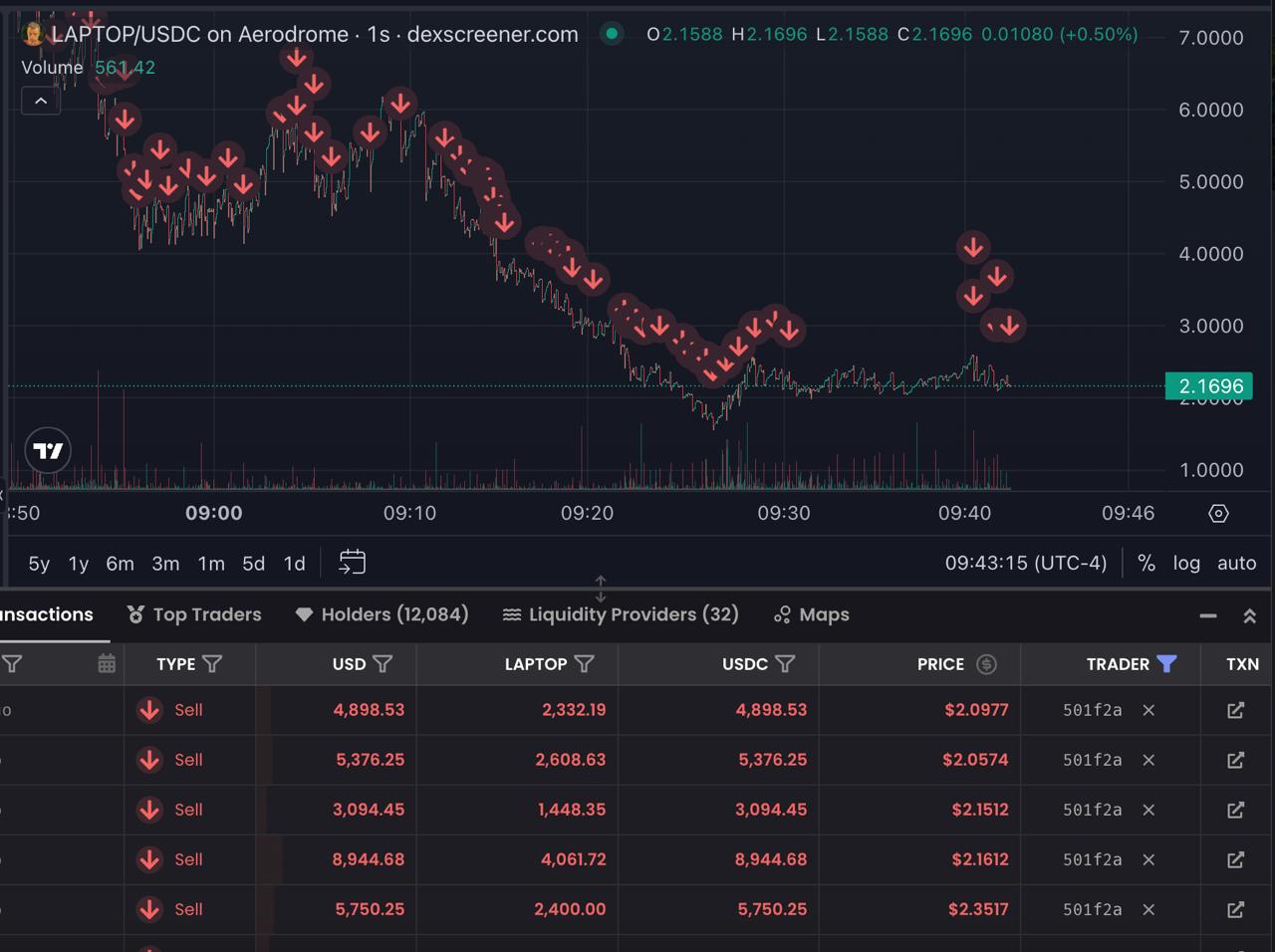This screenshot has width=1275, height=952.
Task: Click the panel resize handle between chart and table
Action: pos(600,589)
